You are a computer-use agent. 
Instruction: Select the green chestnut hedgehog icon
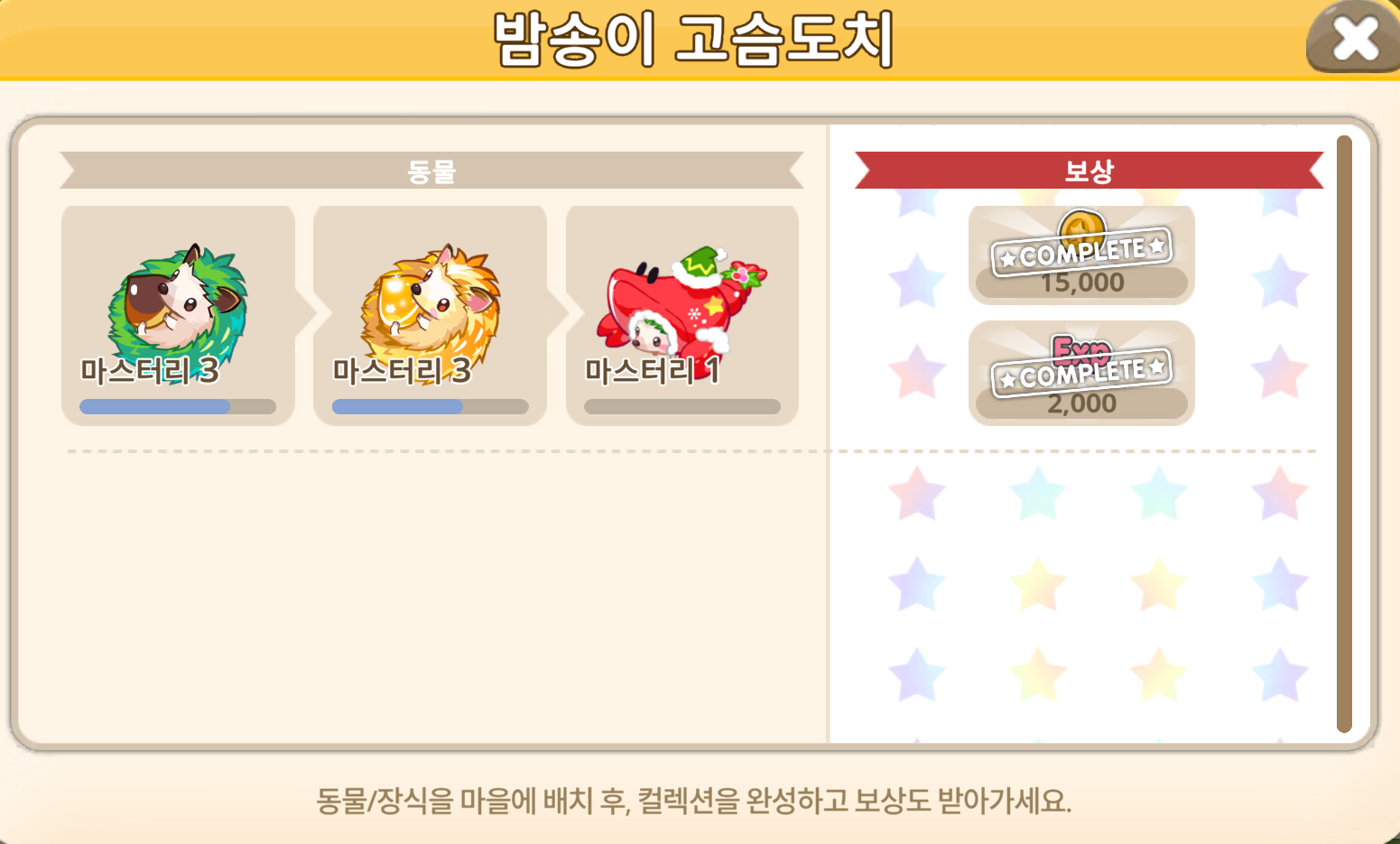[x=177, y=301]
